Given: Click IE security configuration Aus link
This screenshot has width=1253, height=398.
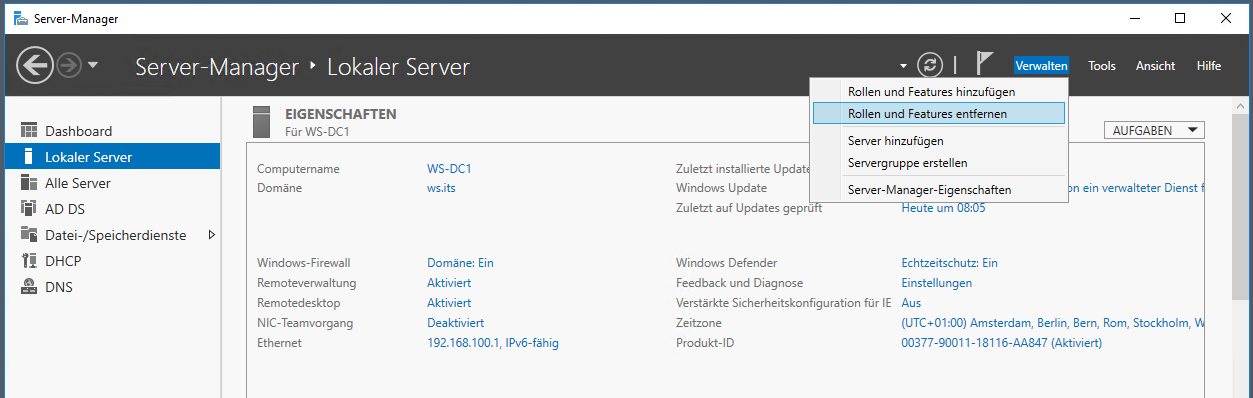Looking at the screenshot, I should (x=911, y=303).
